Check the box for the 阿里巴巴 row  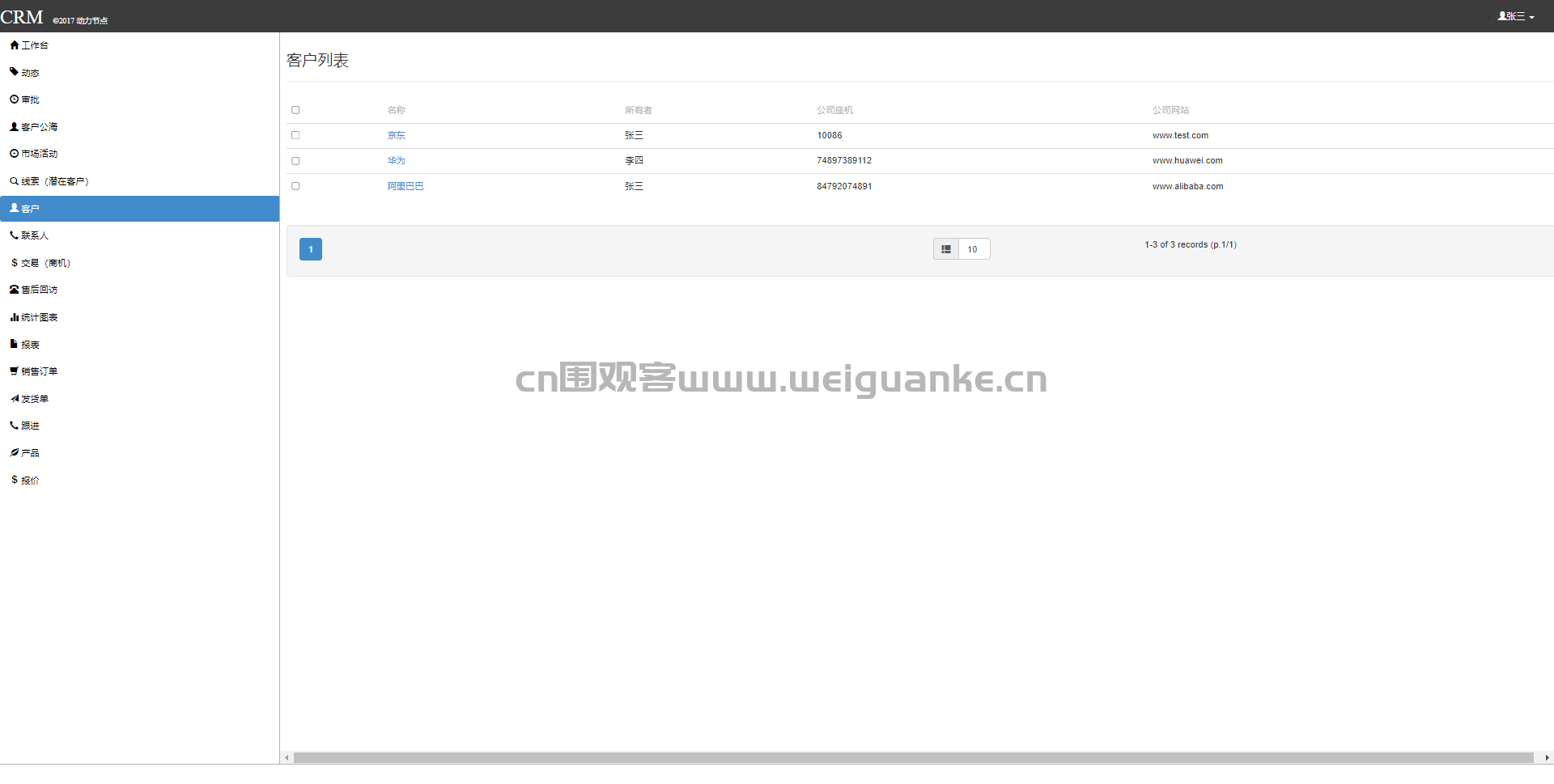tap(295, 186)
